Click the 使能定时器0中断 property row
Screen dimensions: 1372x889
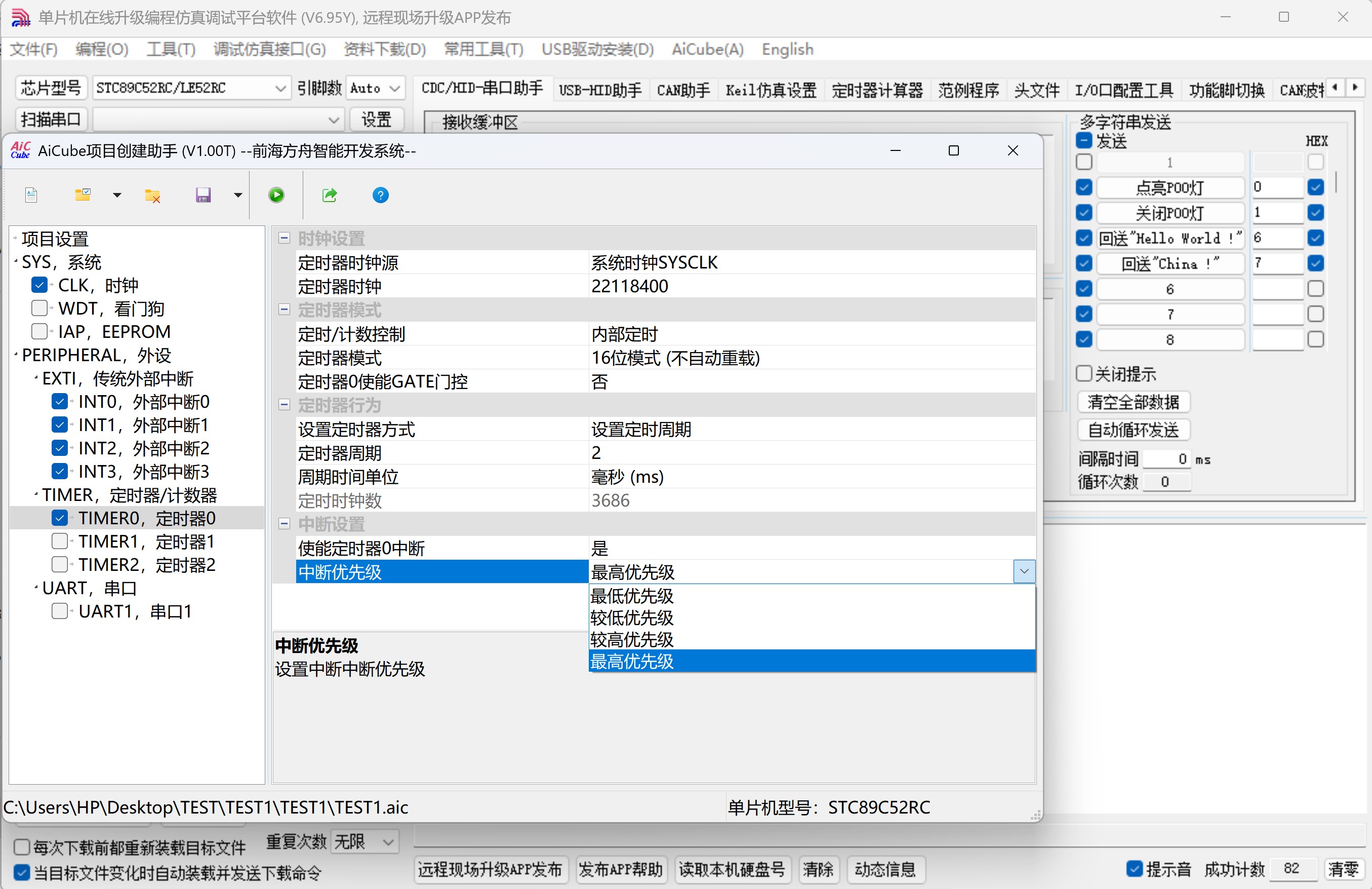point(666,548)
